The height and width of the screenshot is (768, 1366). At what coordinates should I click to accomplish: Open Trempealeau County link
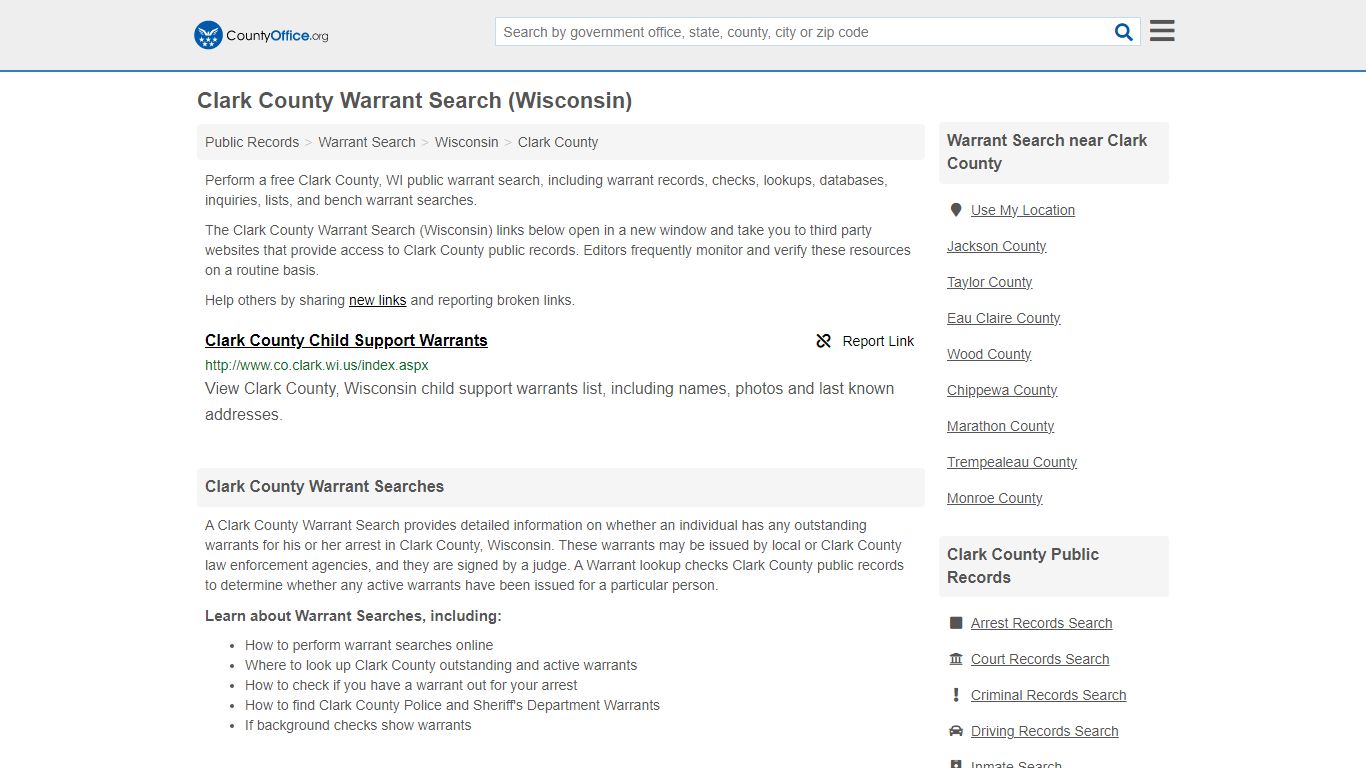(1012, 462)
